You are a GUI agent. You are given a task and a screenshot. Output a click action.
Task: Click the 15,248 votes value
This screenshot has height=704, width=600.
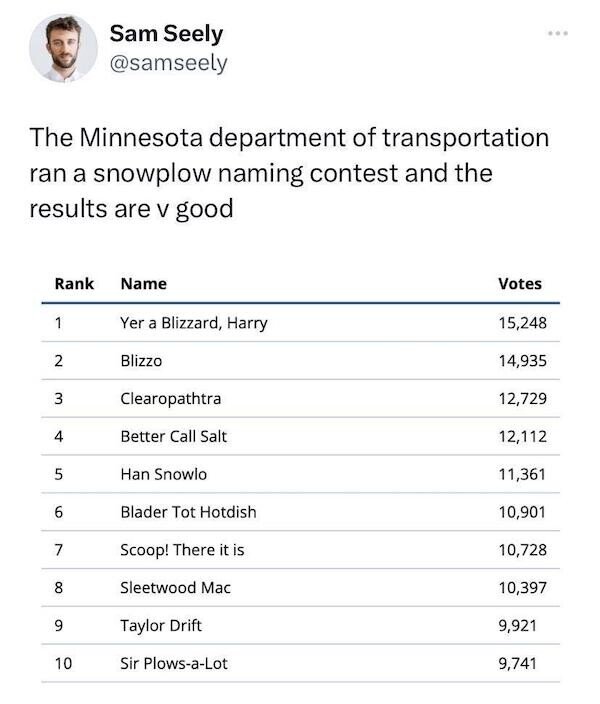pyautogui.click(x=522, y=323)
